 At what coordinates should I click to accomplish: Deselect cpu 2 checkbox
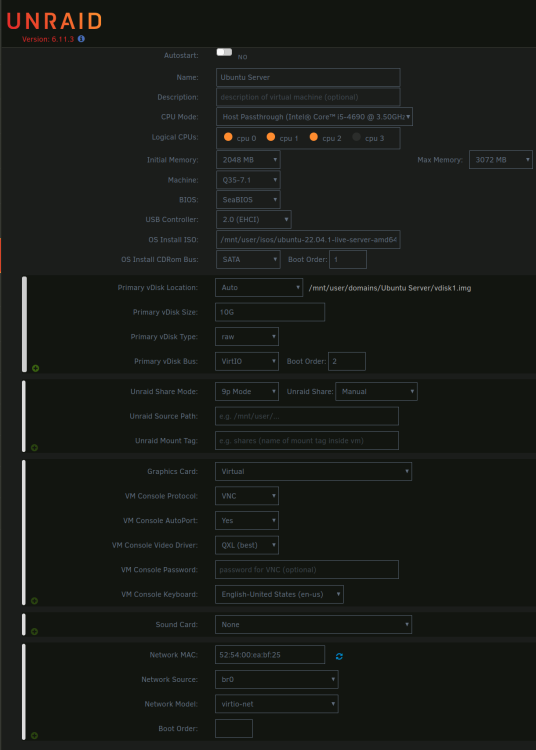[x=314, y=137]
